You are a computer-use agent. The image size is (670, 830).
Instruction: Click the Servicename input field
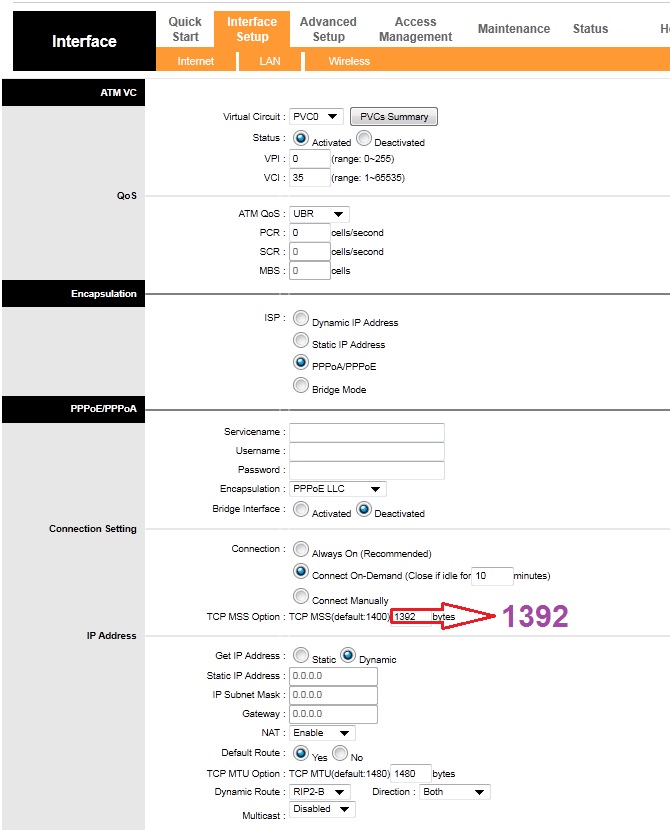[367, 432]
